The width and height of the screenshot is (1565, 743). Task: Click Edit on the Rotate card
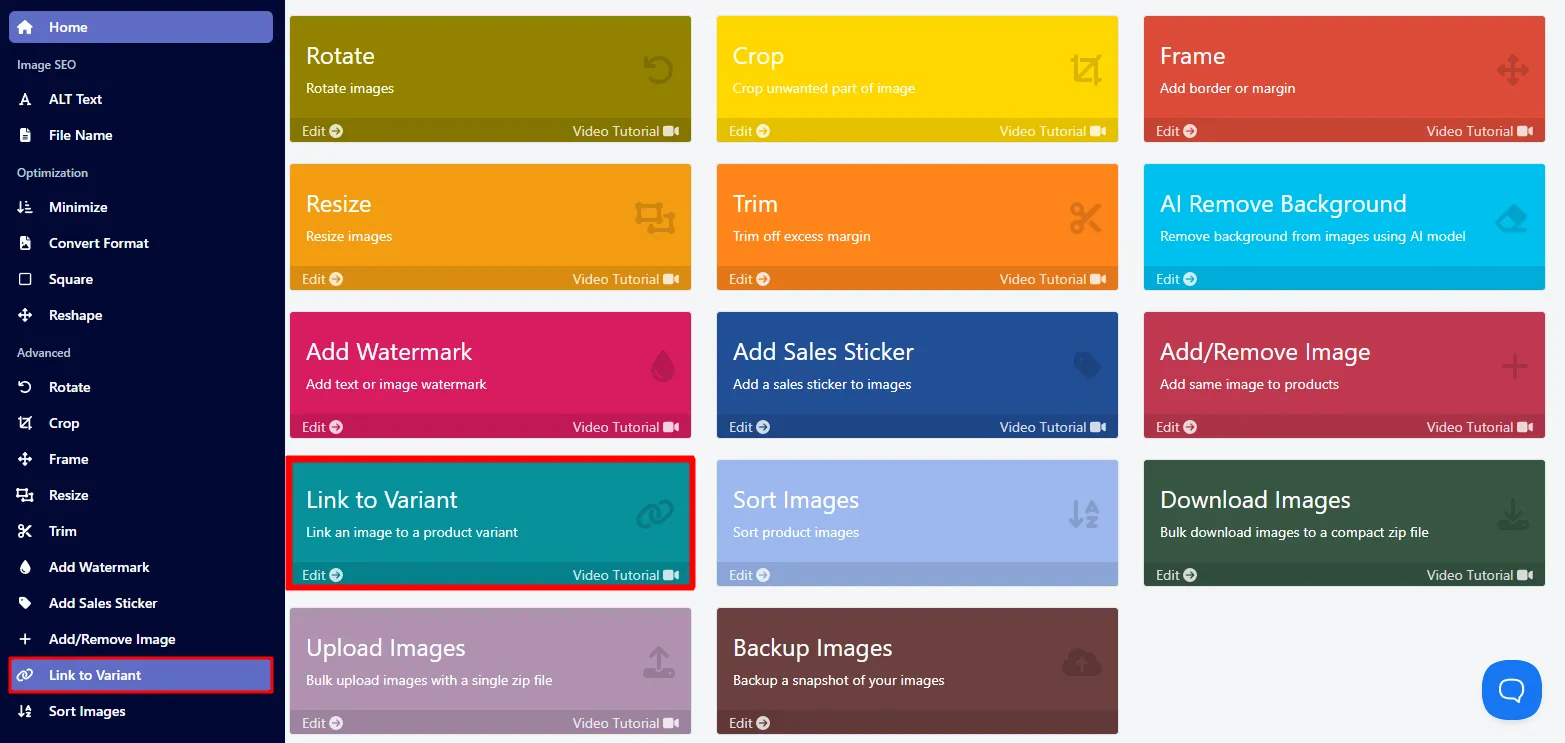click(322, 131)
